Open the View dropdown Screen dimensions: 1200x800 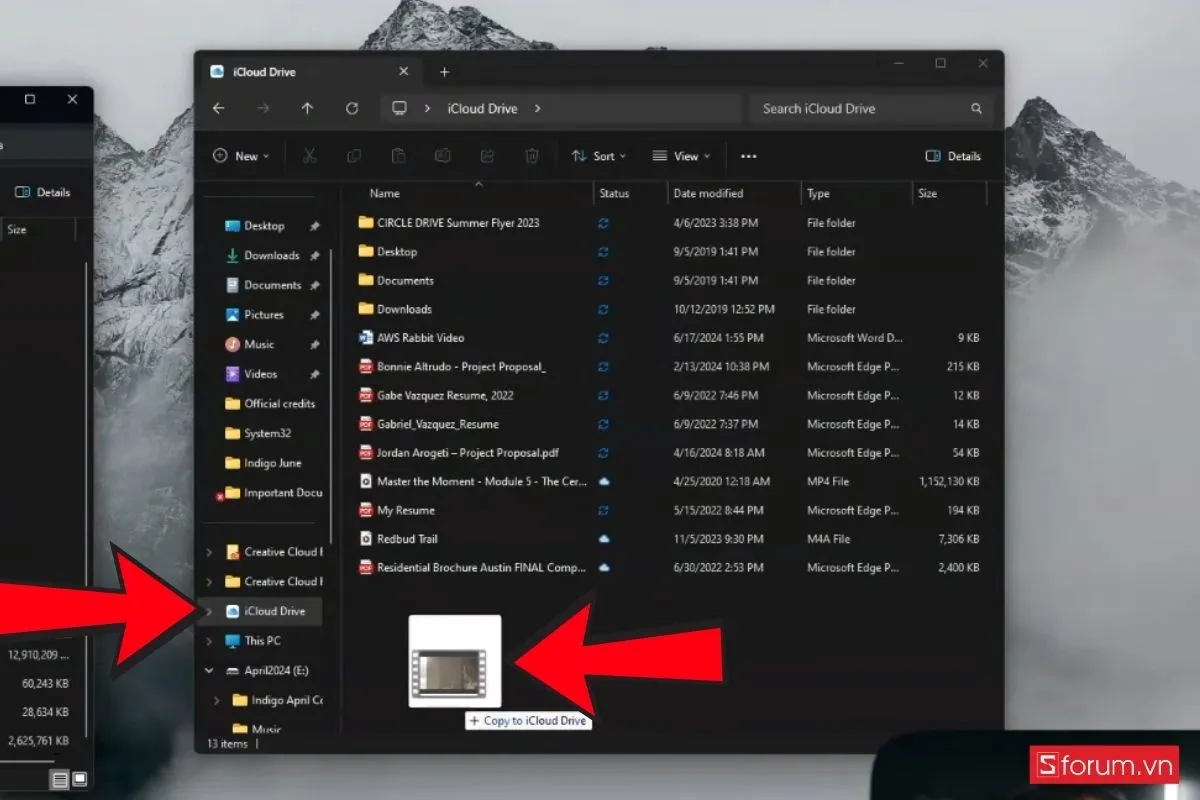tap(681, 156)
